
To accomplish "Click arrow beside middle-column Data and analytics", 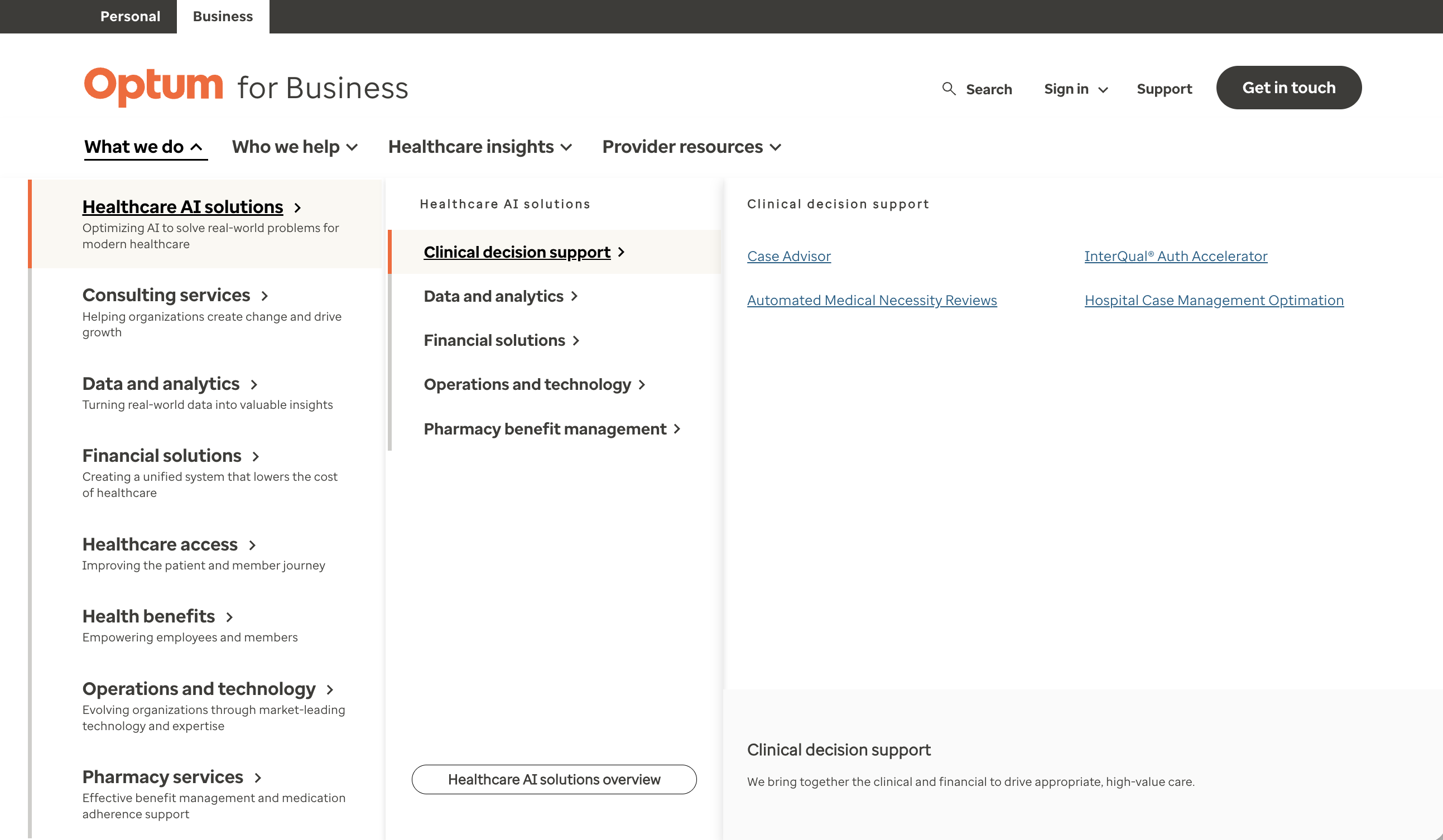I will 574,296.
